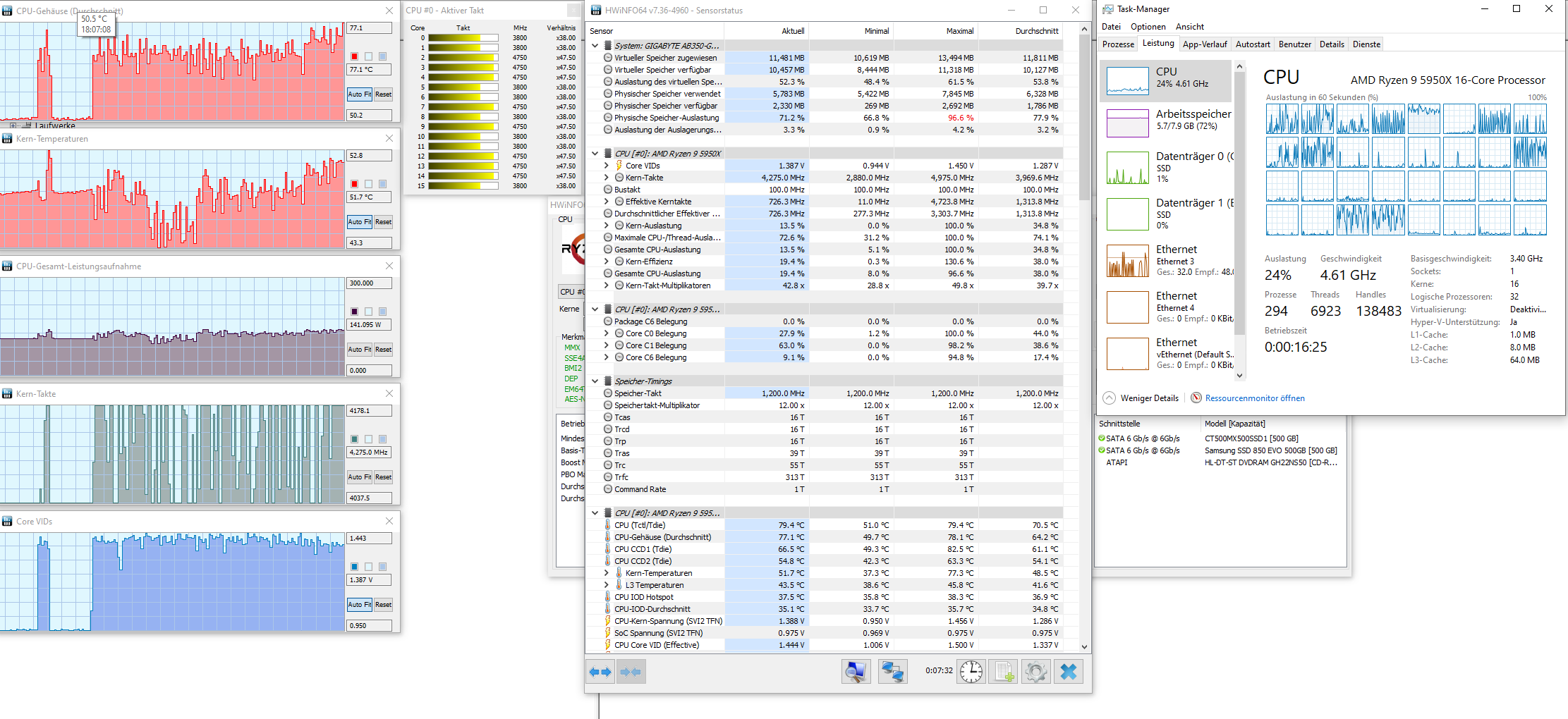
Task: Open sensor summary via monitor-with-magnifier icon
Action: coord(856,672)
